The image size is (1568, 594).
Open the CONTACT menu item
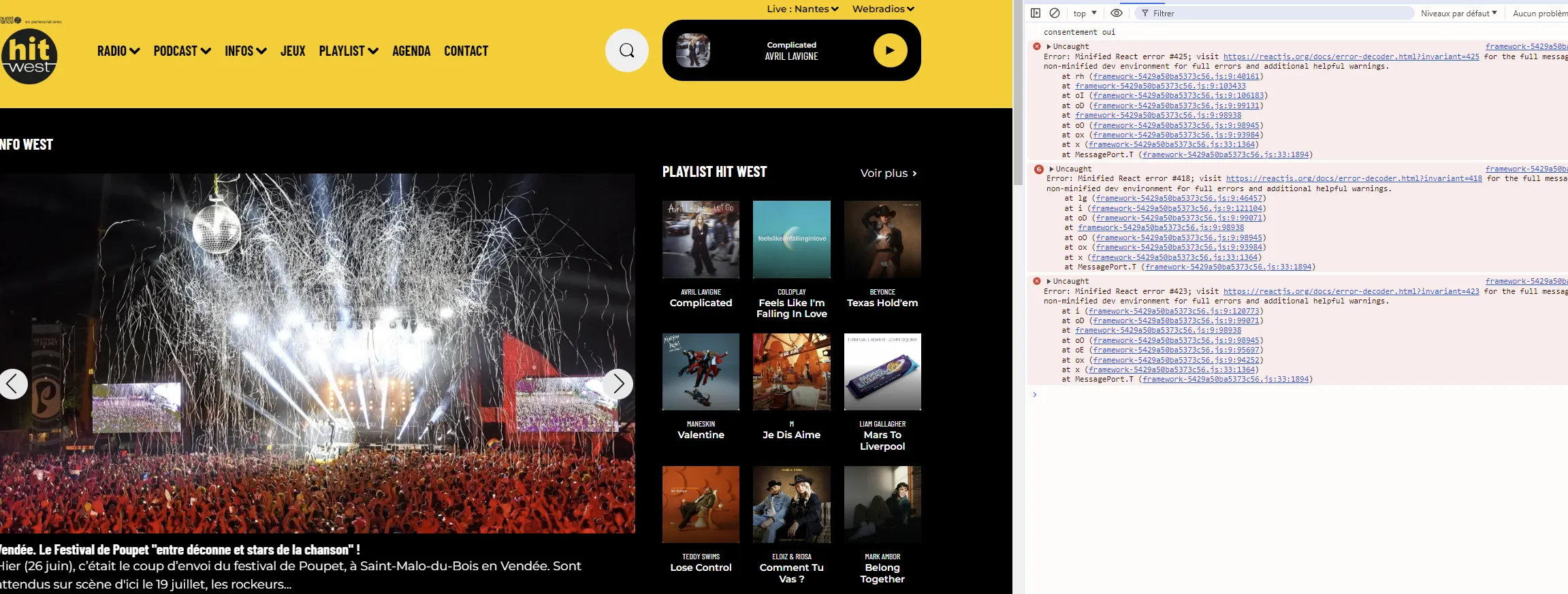tap(466, 51)
